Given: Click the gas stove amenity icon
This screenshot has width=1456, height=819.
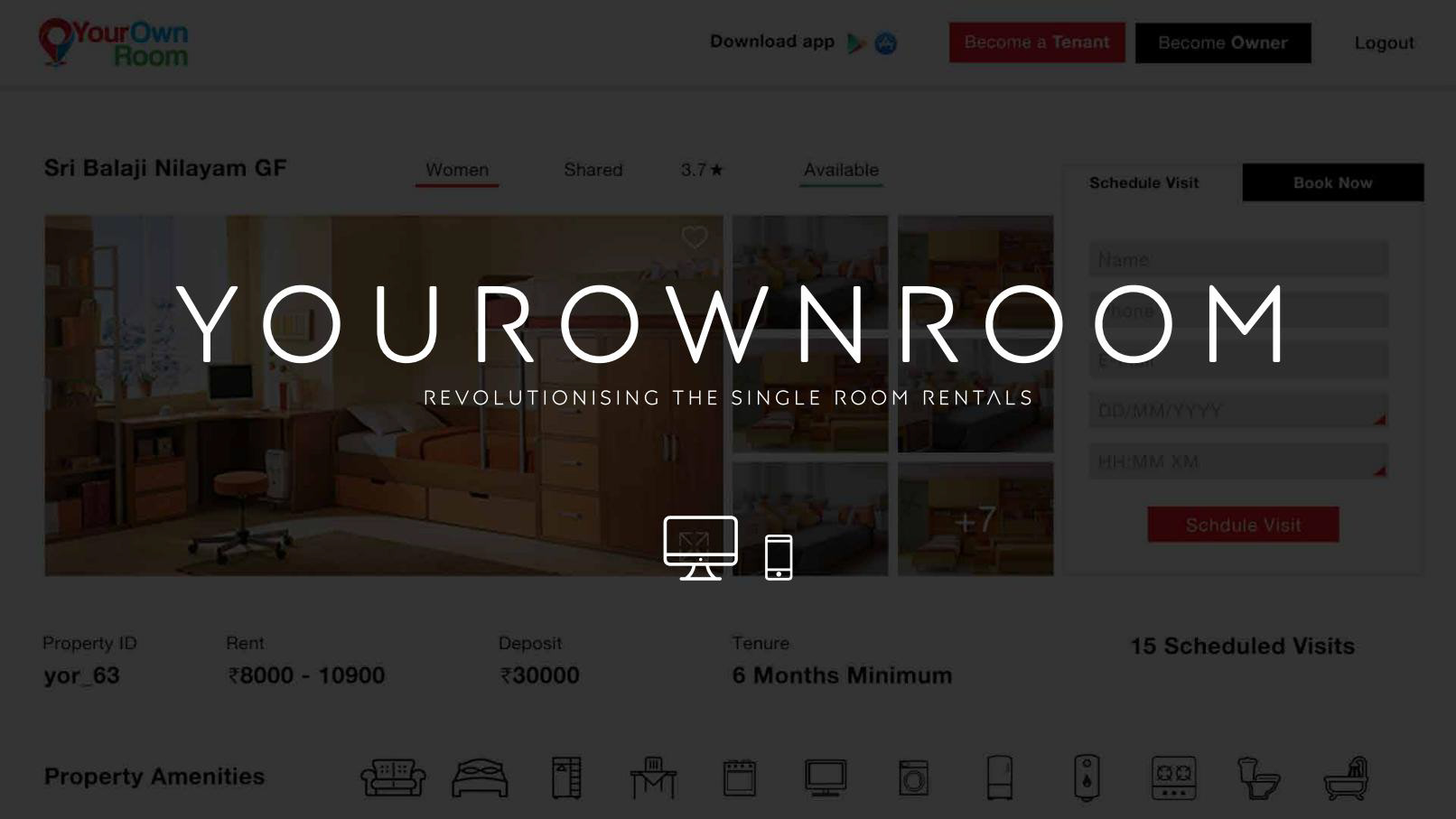Looking at the screenshot, I should click(1173, 777).
